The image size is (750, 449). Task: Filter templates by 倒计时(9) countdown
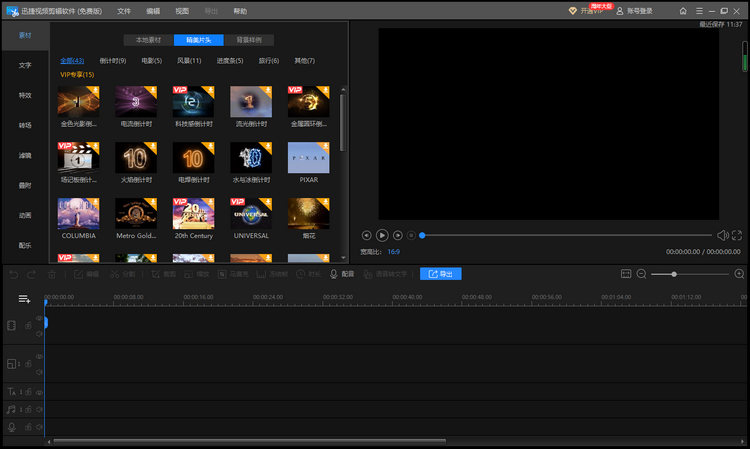tap(113, 61)
